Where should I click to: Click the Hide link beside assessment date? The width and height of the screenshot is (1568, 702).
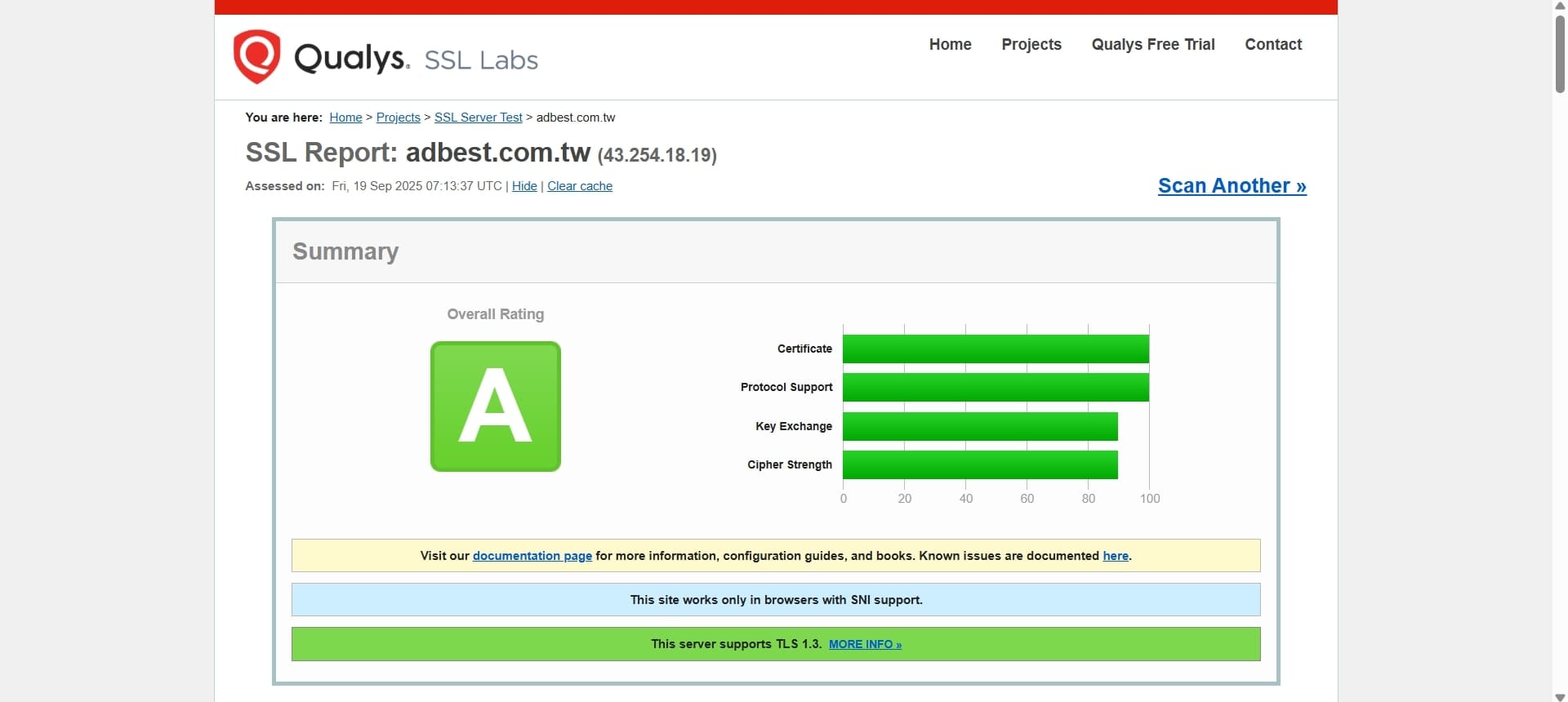click(x=524, y=186)
